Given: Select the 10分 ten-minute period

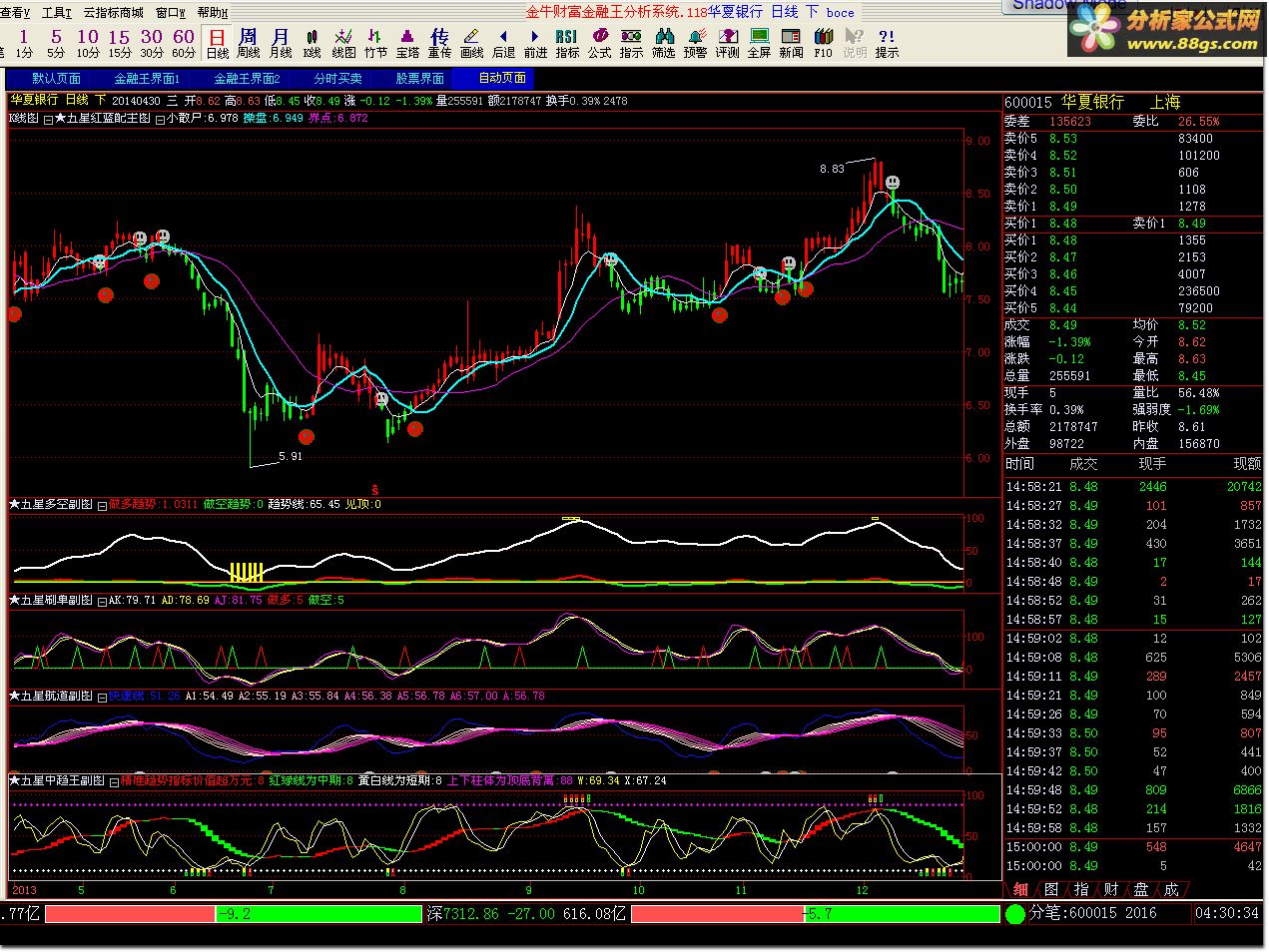Looking at the screenshot, I should [x=88, y=43].
